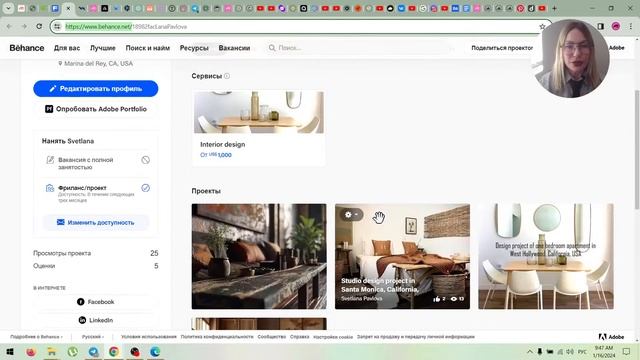The height and width of the screenshot is (360, 640).
Task: Open the Interior design service thumbnail
Action: (259, 112)
